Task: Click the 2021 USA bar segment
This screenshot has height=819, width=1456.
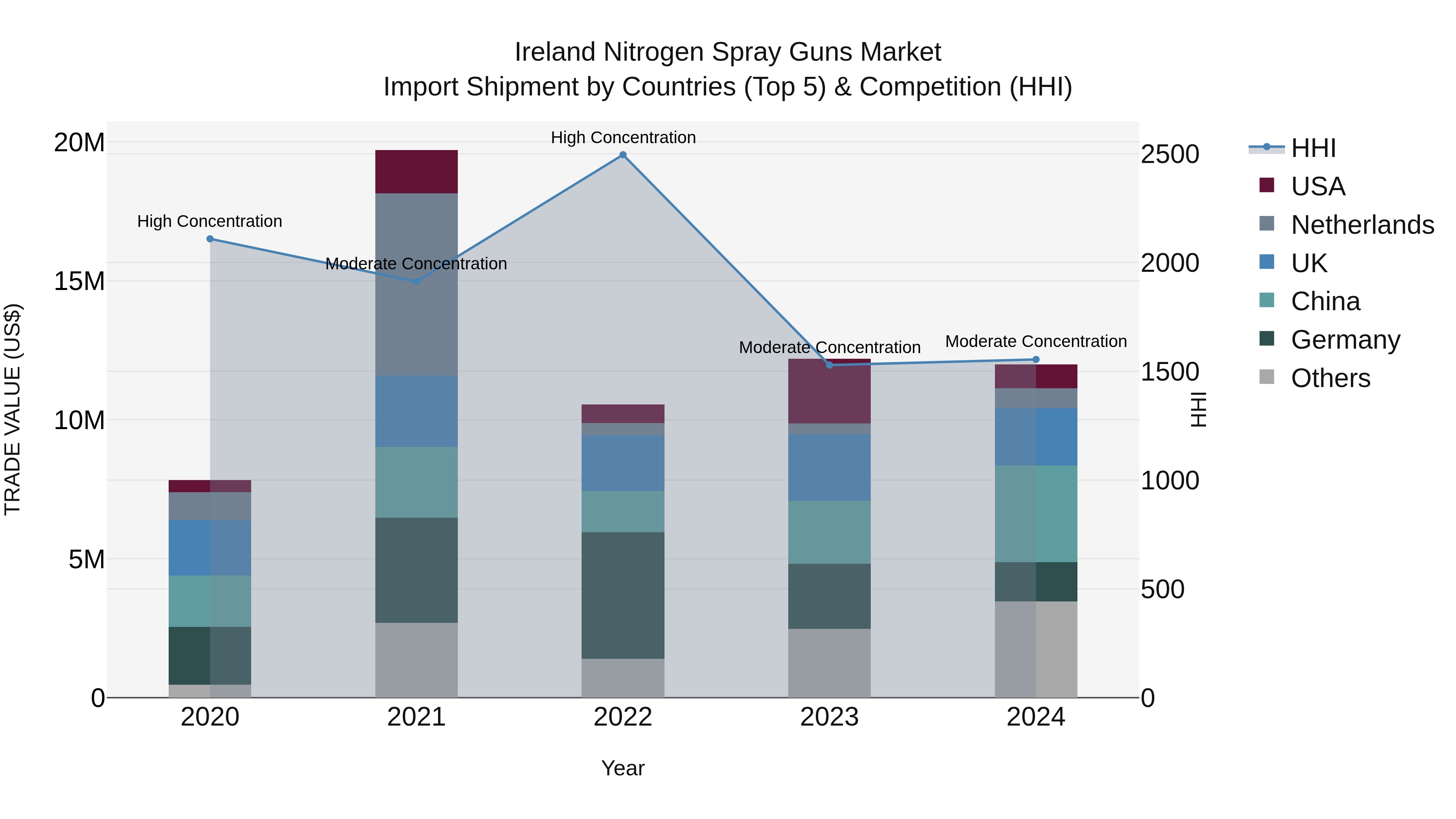Action: coord(417,172)
